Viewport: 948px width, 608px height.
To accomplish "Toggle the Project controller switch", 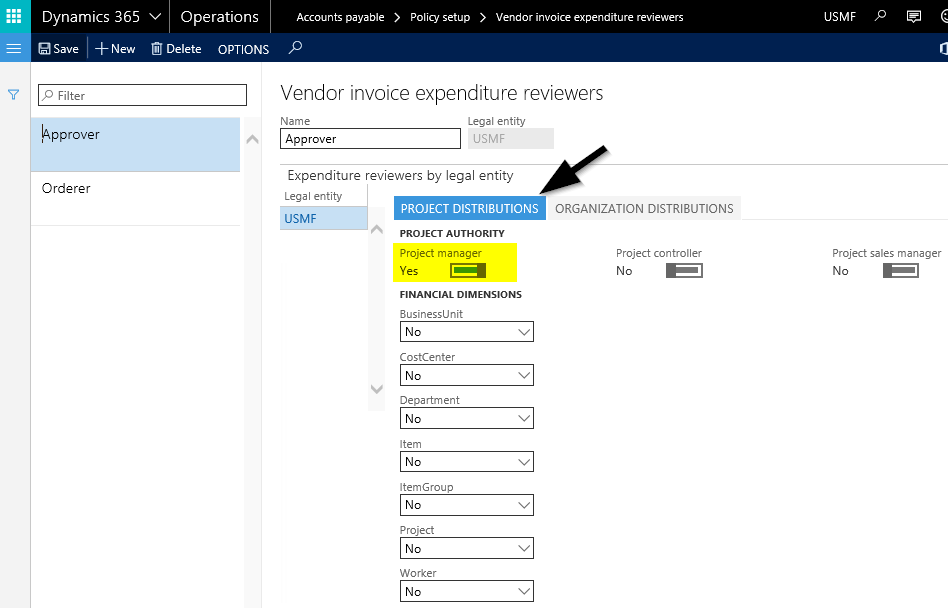I will click(x=684, y=271).
